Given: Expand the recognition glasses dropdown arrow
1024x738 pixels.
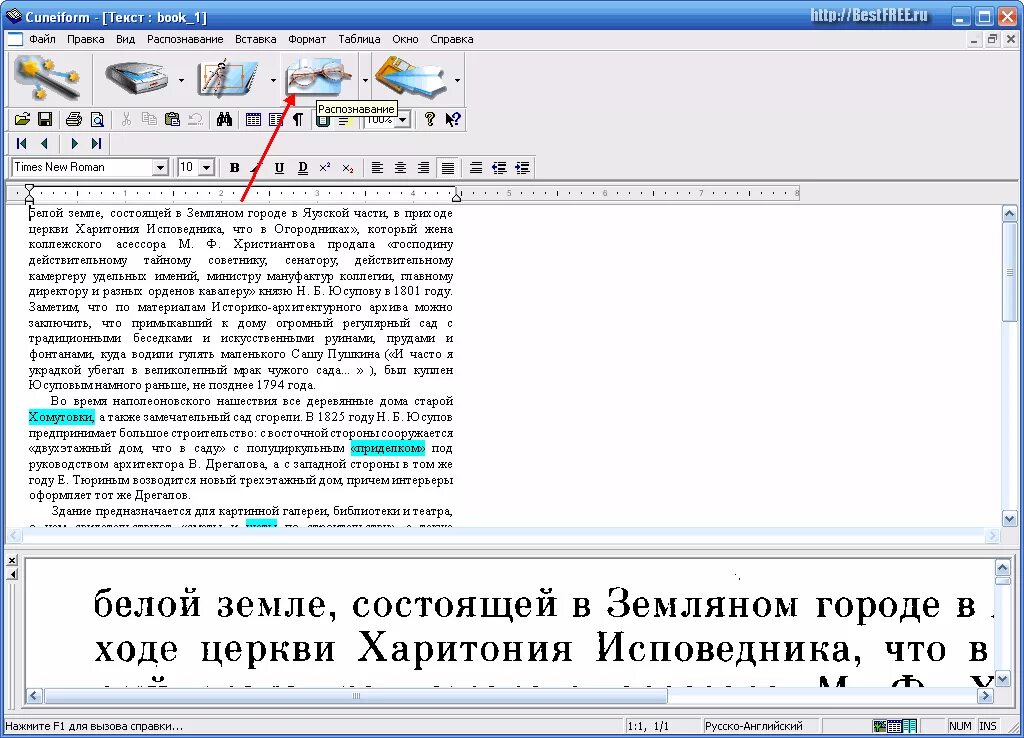Looking at the screenshot, I should [364, 80].
